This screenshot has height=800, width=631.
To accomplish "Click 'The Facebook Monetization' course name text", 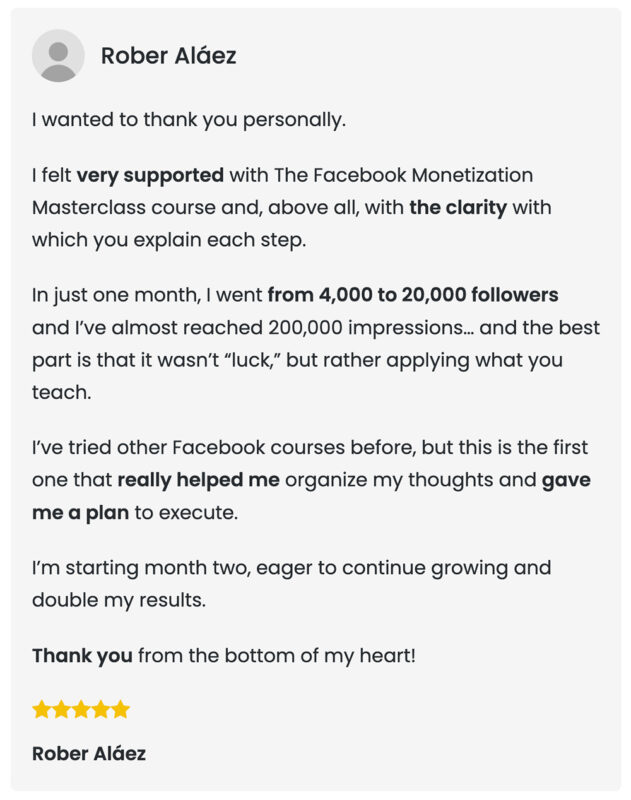I will pos(403,176).
